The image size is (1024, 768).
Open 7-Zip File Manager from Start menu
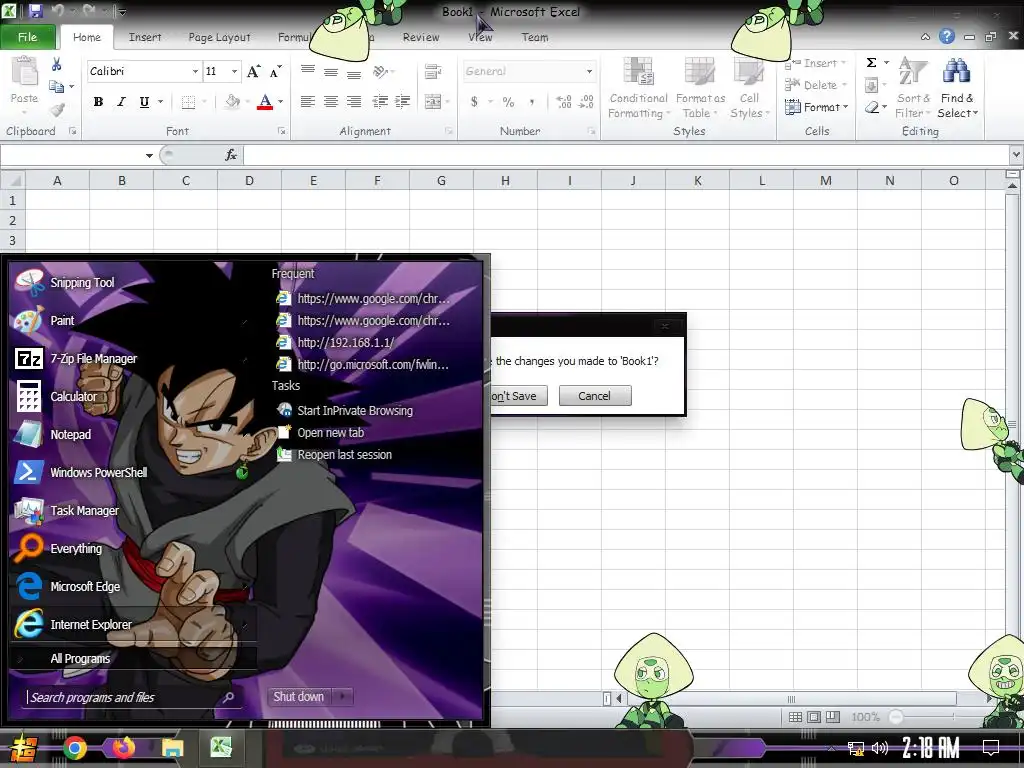[x=77, y=359]
